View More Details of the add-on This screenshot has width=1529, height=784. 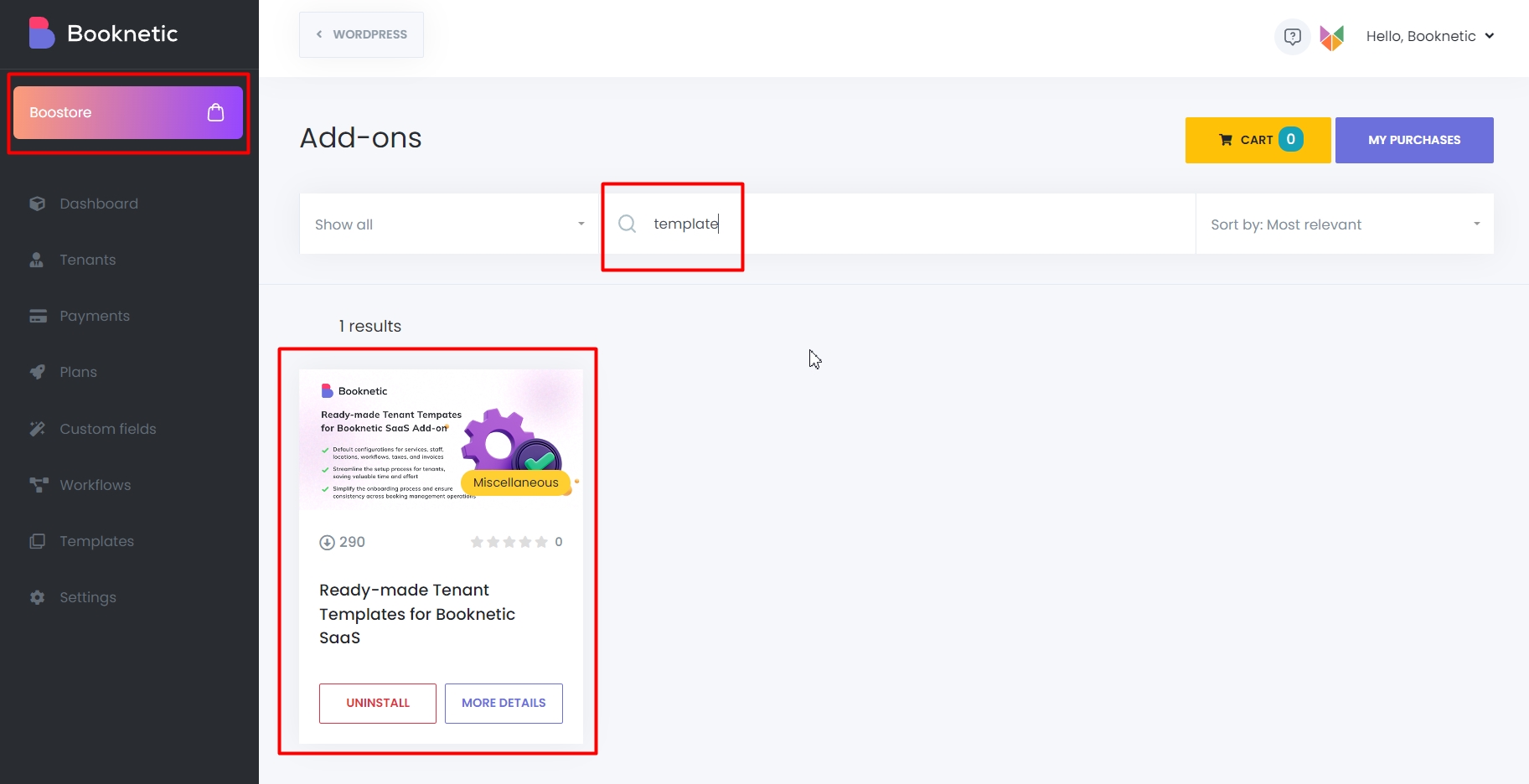click(504, 704)
